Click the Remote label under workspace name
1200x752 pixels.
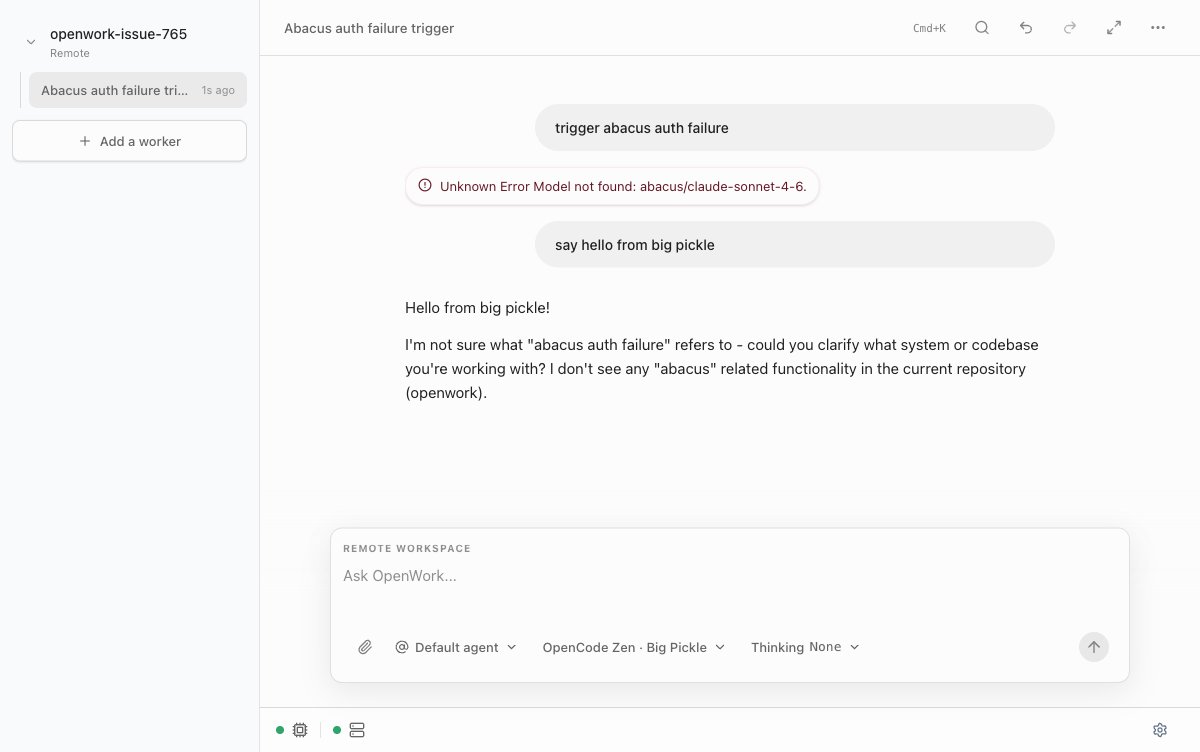pos(70,53)
